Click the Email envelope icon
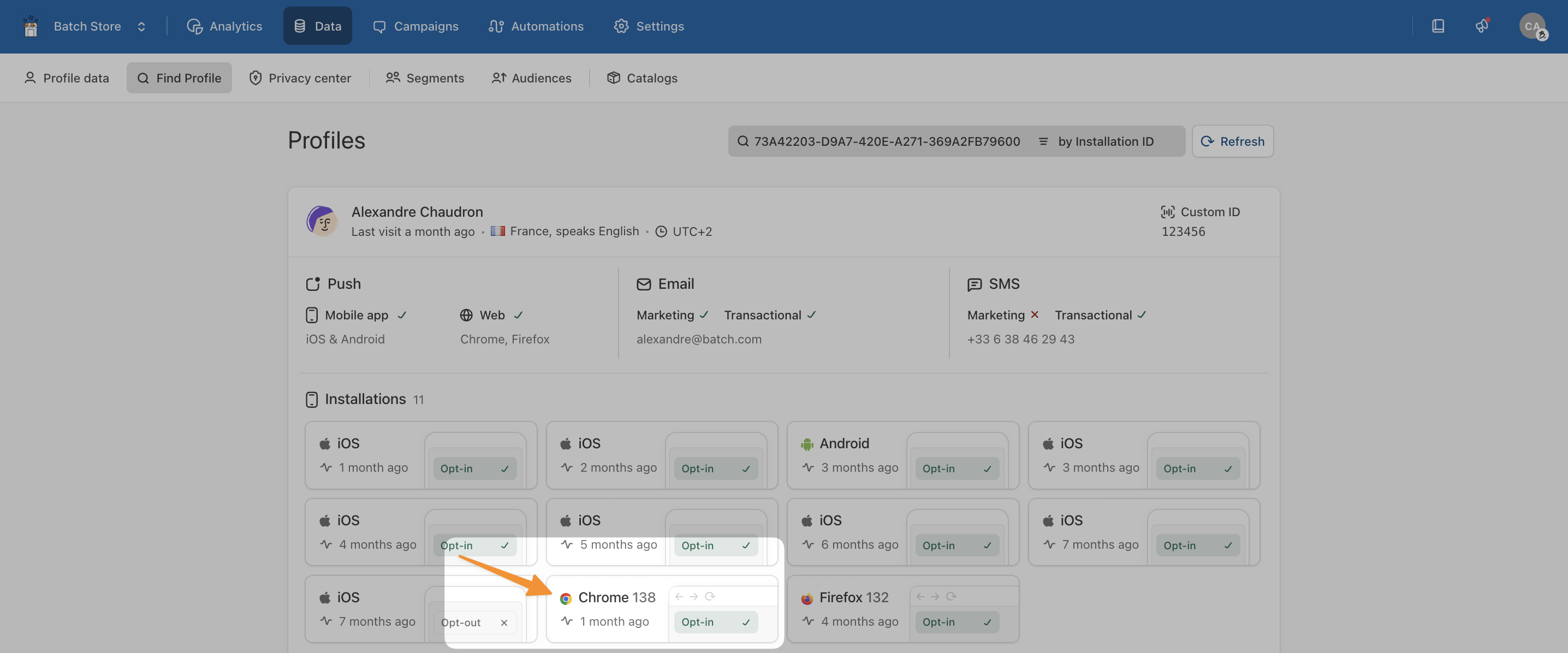 [x=643, y=284]
